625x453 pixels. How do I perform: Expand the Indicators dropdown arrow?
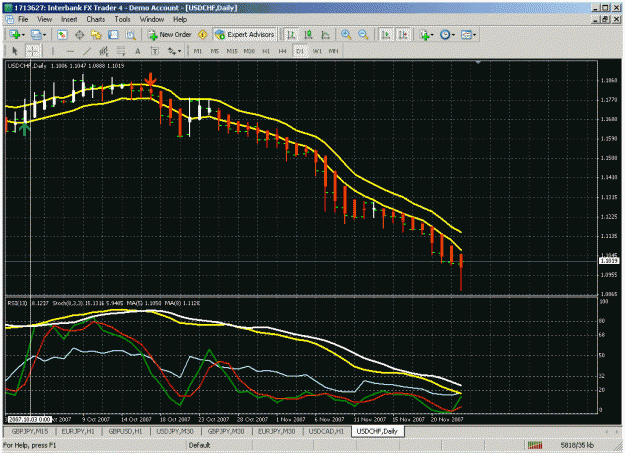[432, 35]
